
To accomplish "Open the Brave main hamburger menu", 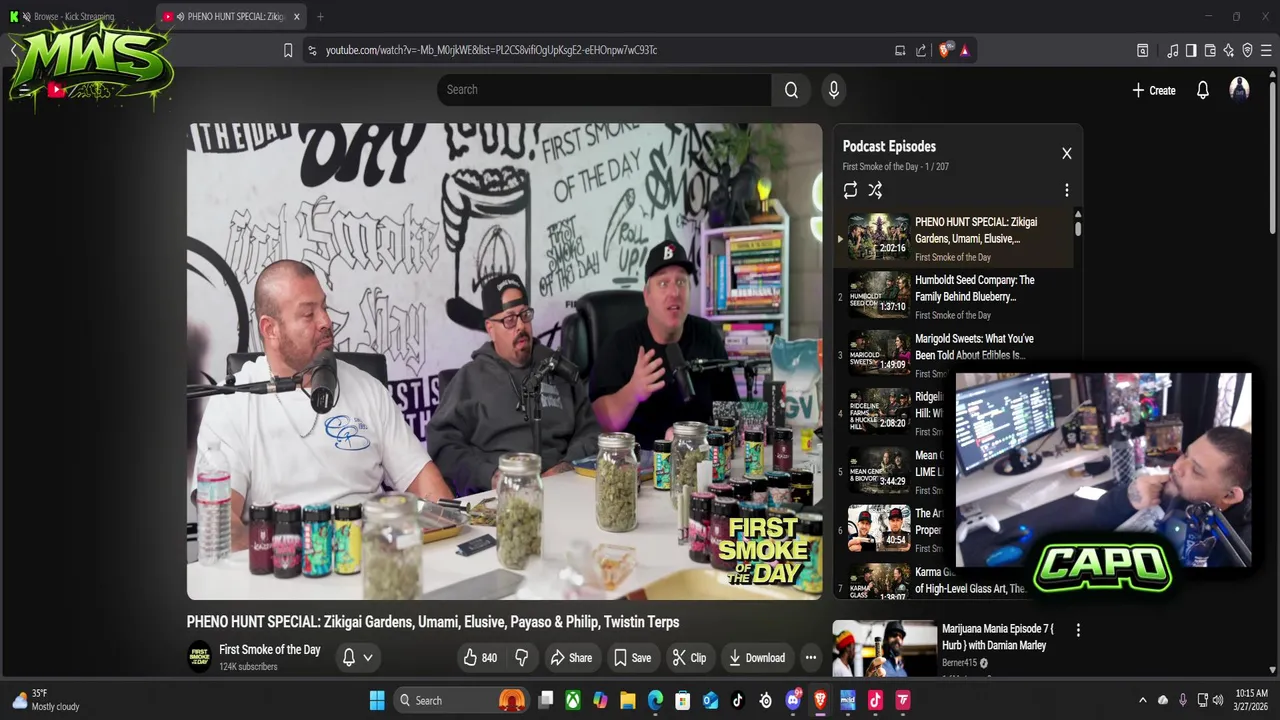I will coord(1266,50).
